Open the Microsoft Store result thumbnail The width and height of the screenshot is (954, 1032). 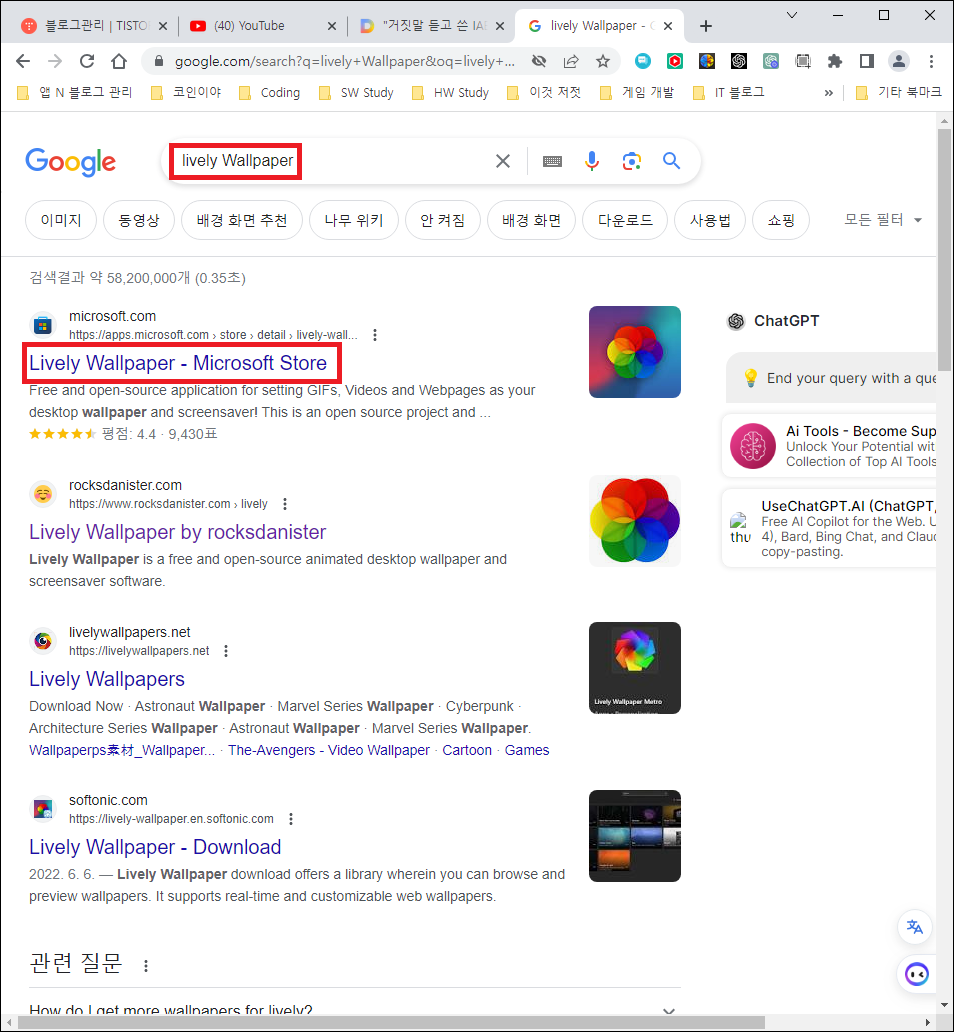click(635, 352)
